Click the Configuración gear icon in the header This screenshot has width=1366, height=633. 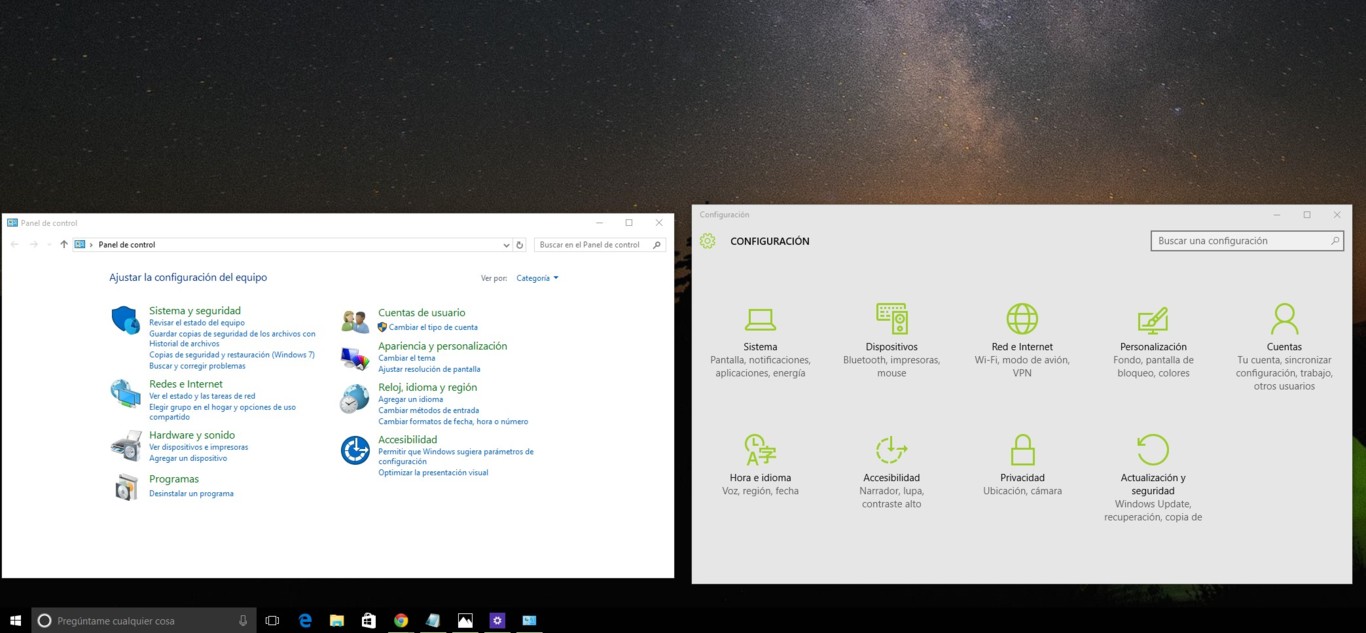[708, 241]
